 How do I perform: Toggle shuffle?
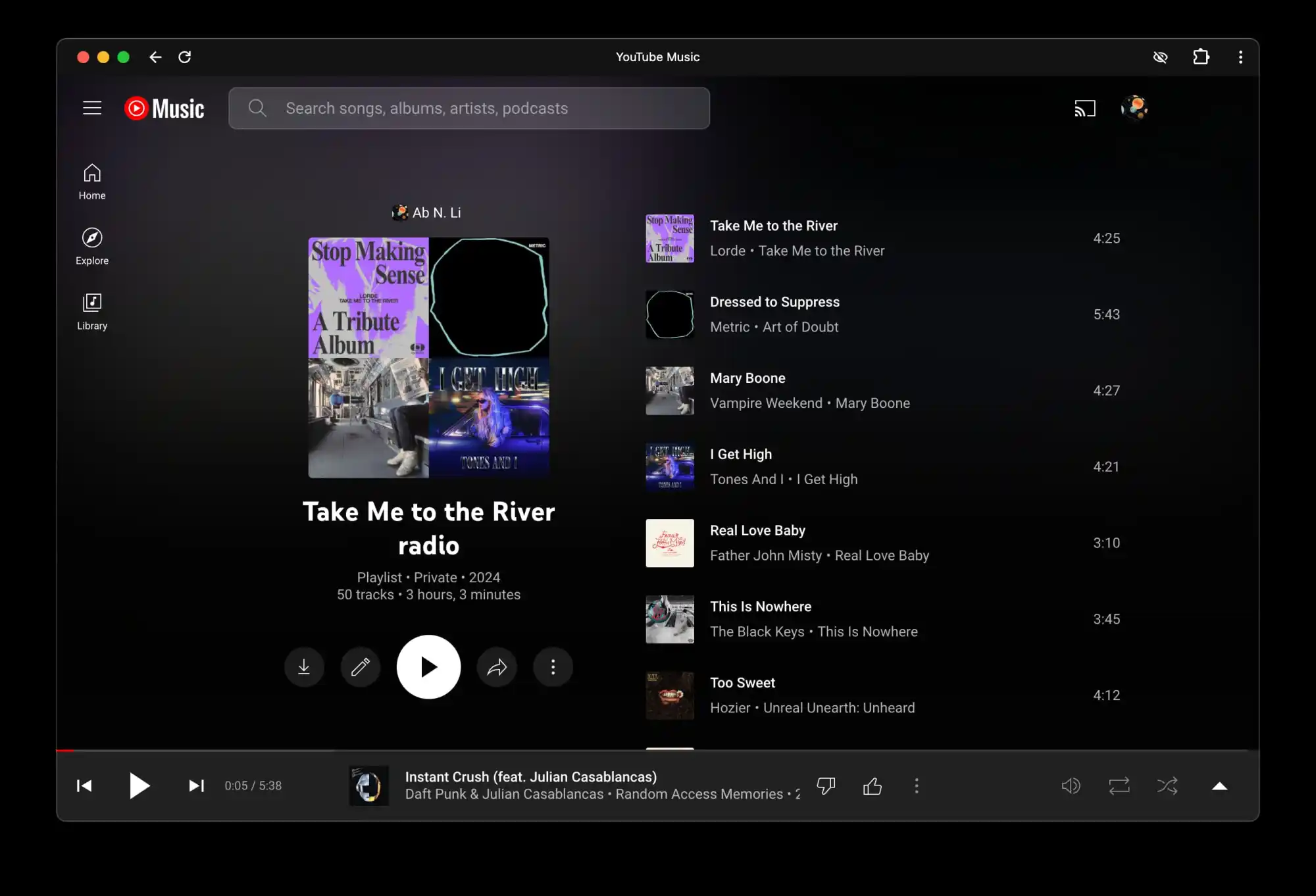point(1167,785)
